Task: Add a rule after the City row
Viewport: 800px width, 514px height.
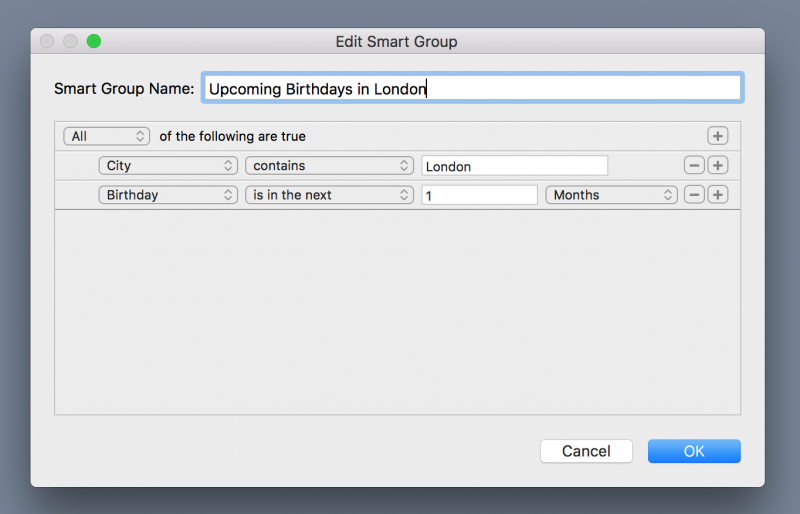Action: pyautogui.click(x=717, y=165)
